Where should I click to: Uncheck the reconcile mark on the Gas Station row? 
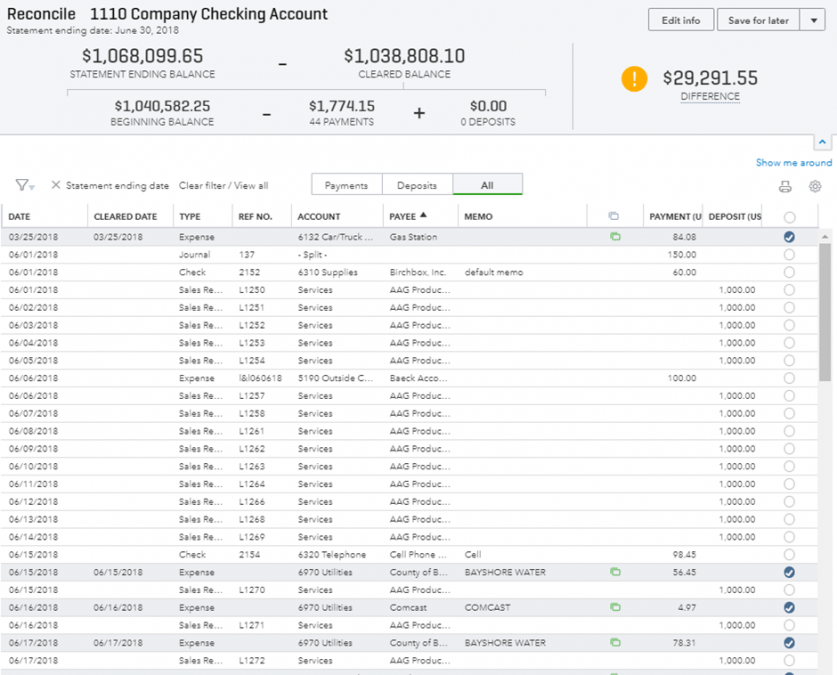click(789, 237)
